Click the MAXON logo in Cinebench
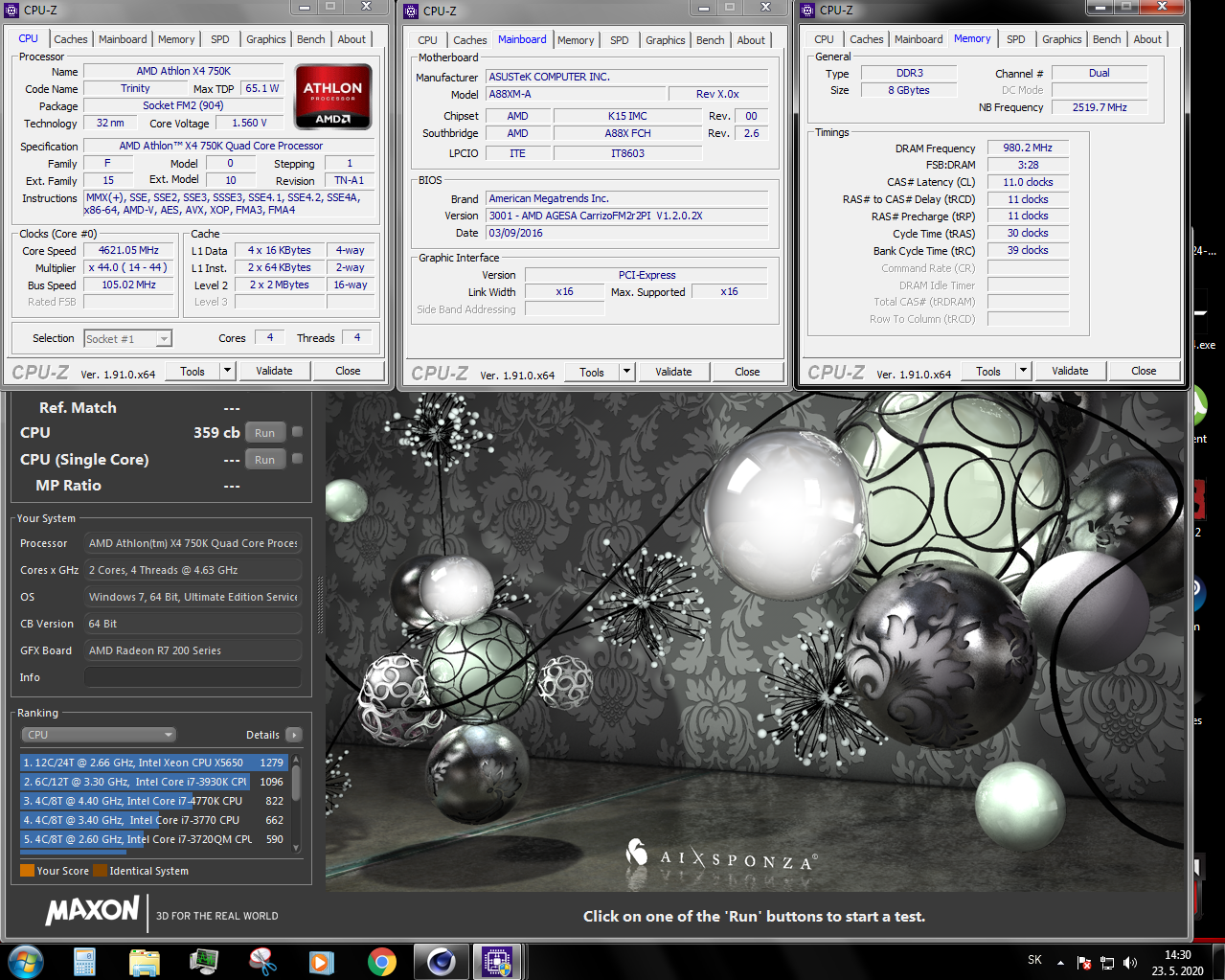The width and height of the screenshot is (1225, 980). (93, 910)
